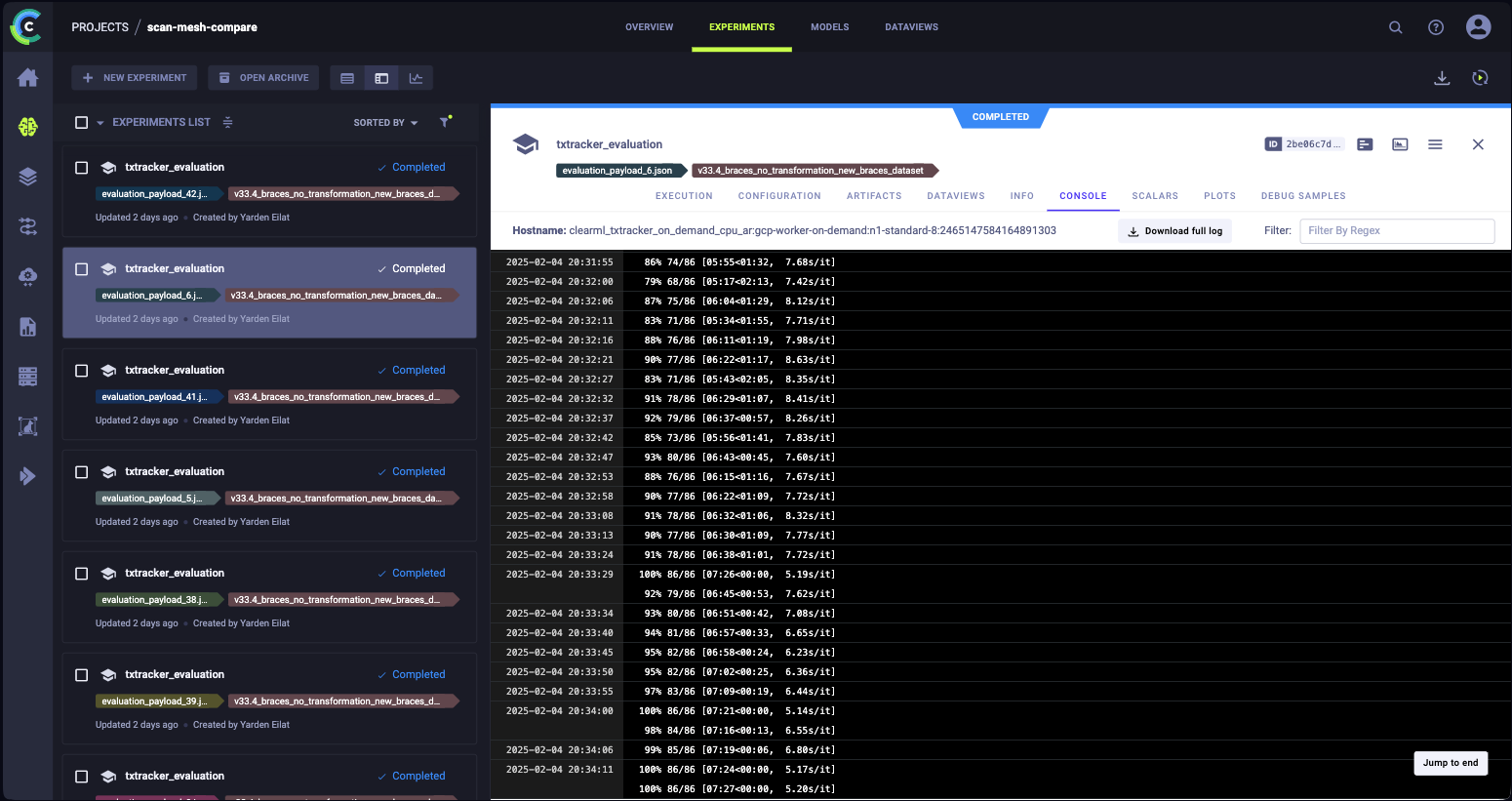Switch to the graph comparison view icon
The width and height of the screenshot is (1512, 801).
416,78
